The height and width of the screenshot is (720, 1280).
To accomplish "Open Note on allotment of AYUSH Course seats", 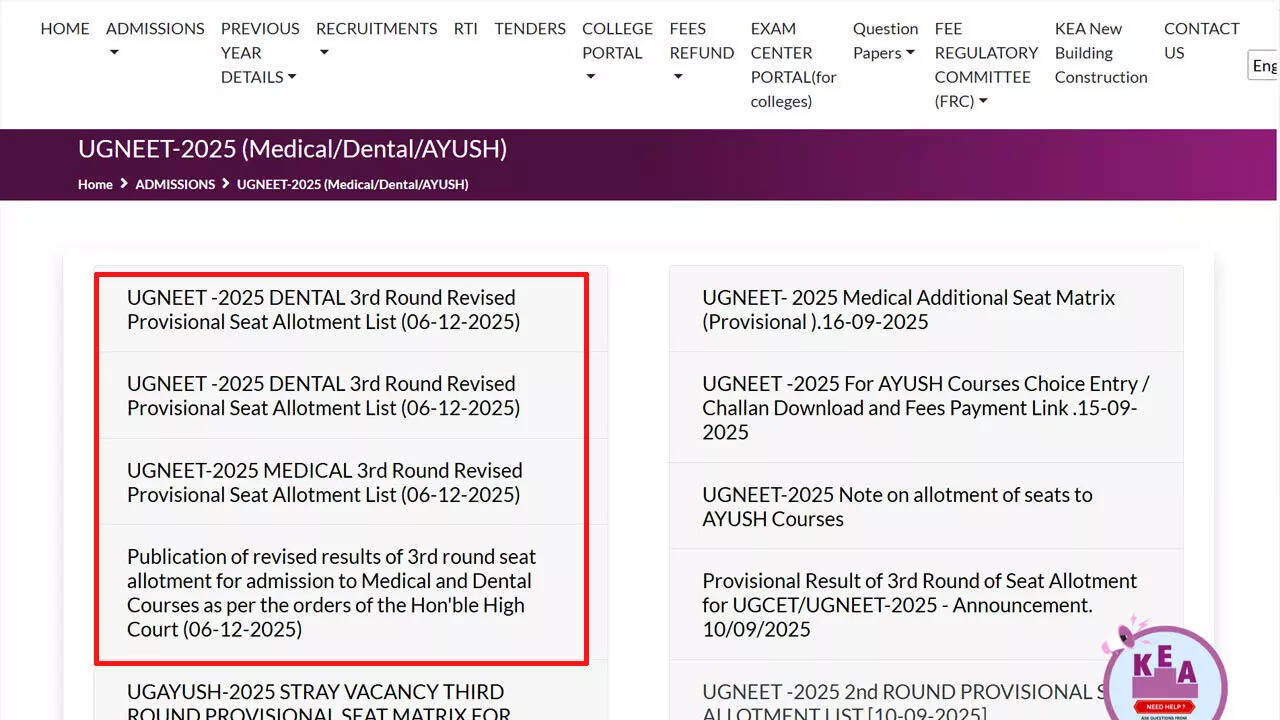I will tap(897, 506).
